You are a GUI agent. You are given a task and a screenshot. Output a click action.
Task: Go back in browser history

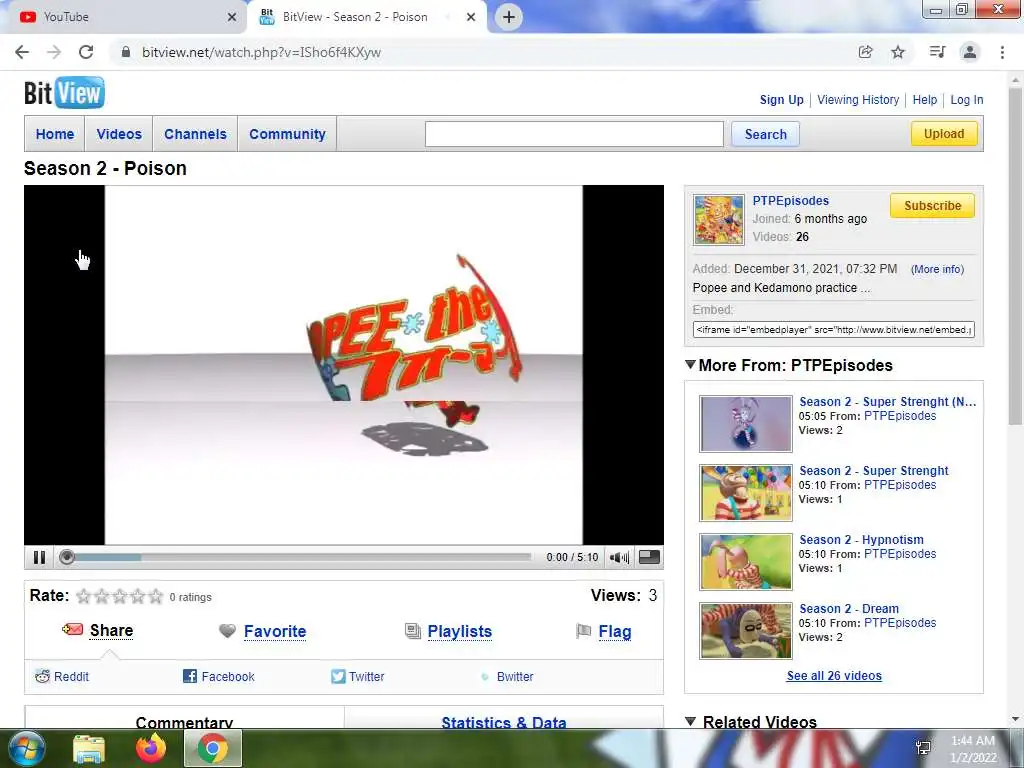[x=22, y=52]
